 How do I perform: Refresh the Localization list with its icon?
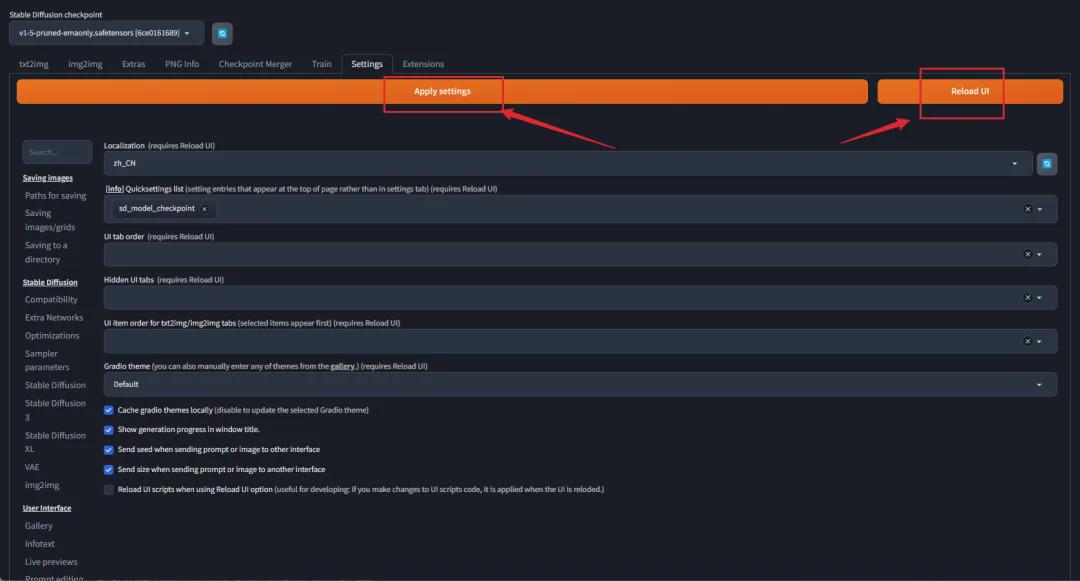pos(1046,164)
